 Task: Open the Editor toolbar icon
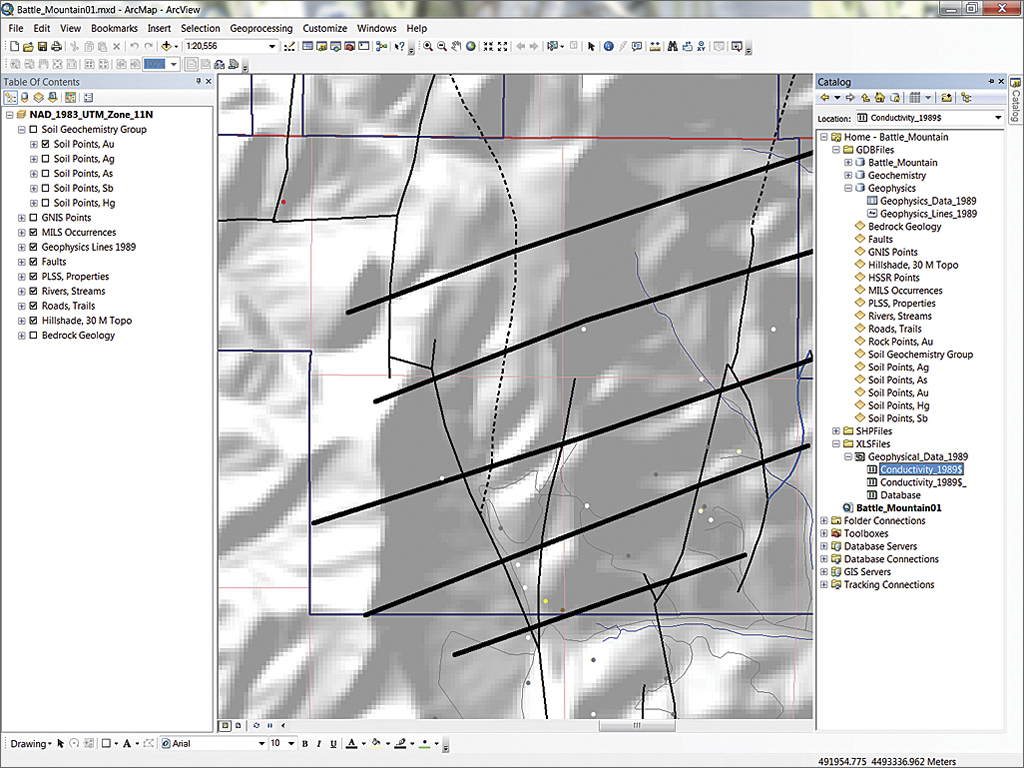coord(289,46)
